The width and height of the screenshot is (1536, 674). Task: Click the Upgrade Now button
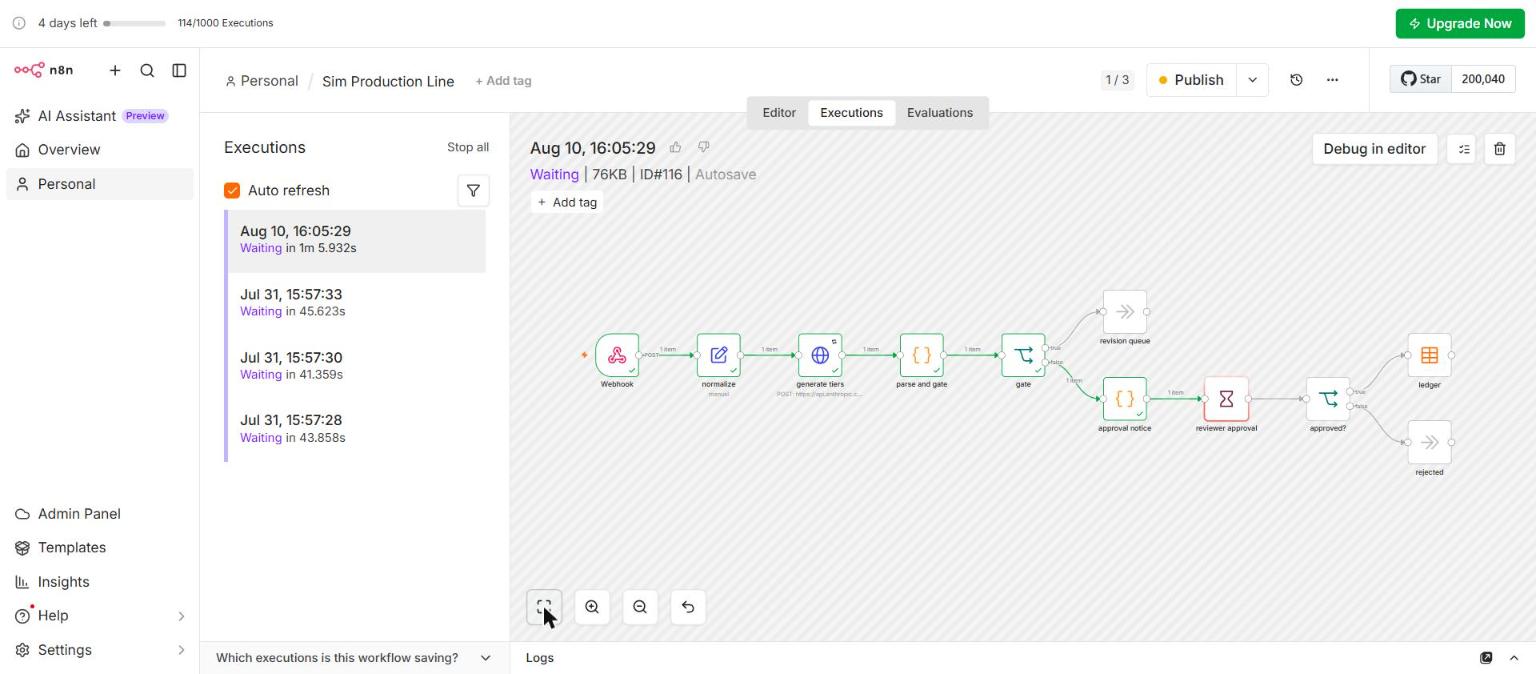click(x=1460, y=24)
